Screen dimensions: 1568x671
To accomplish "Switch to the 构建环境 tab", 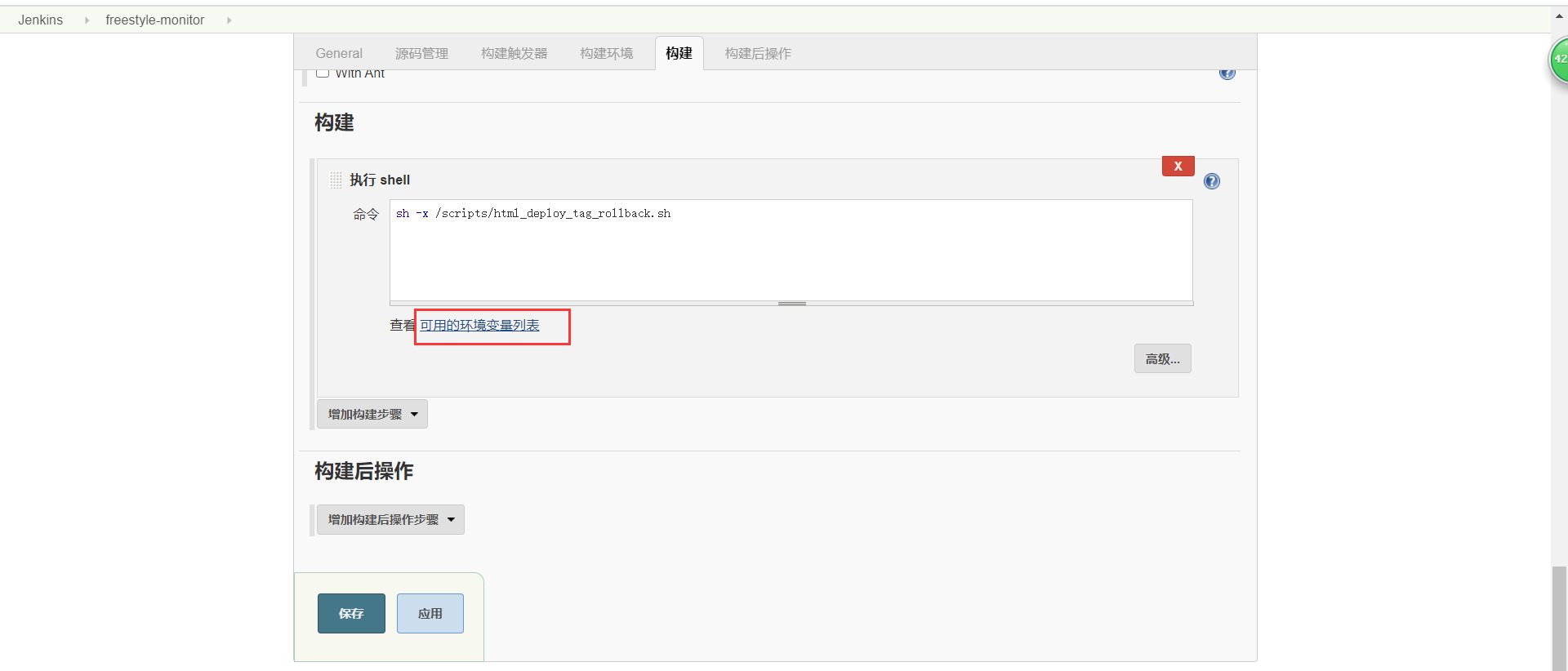I will click(x=606, y=53).
